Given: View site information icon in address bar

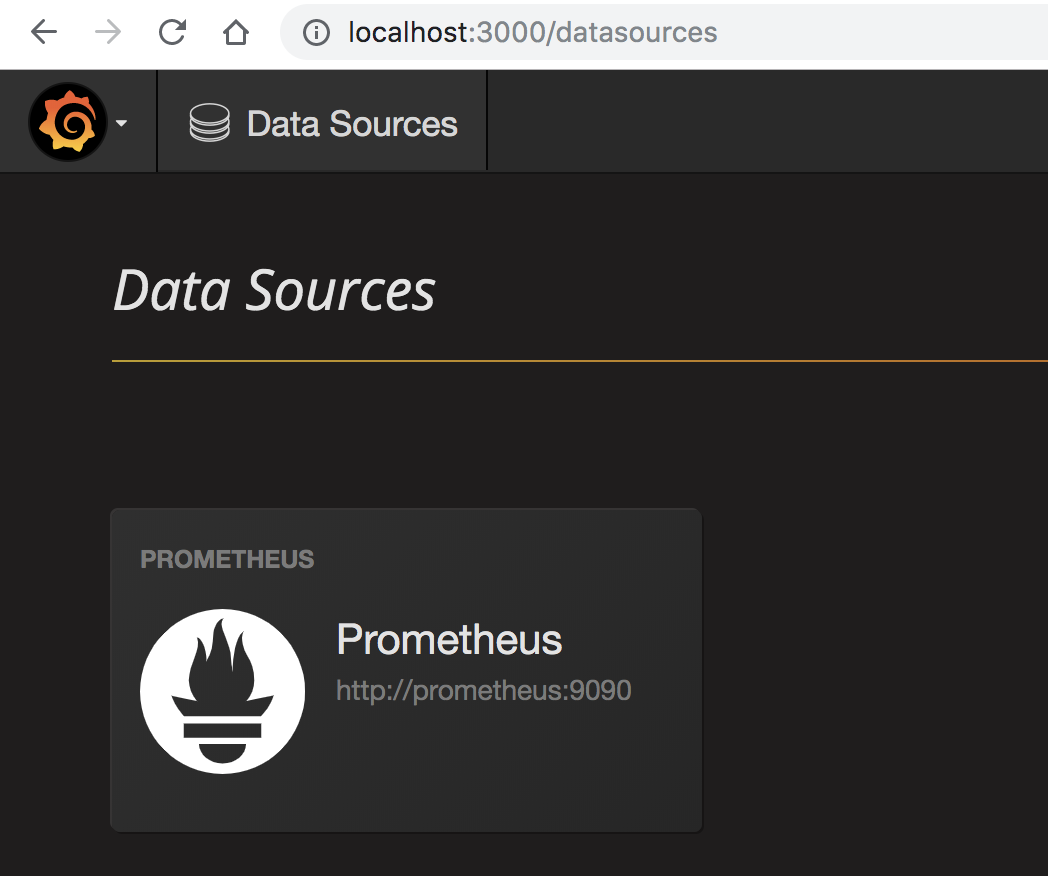Looking at the screenshot, I should [x=316, y=32].
